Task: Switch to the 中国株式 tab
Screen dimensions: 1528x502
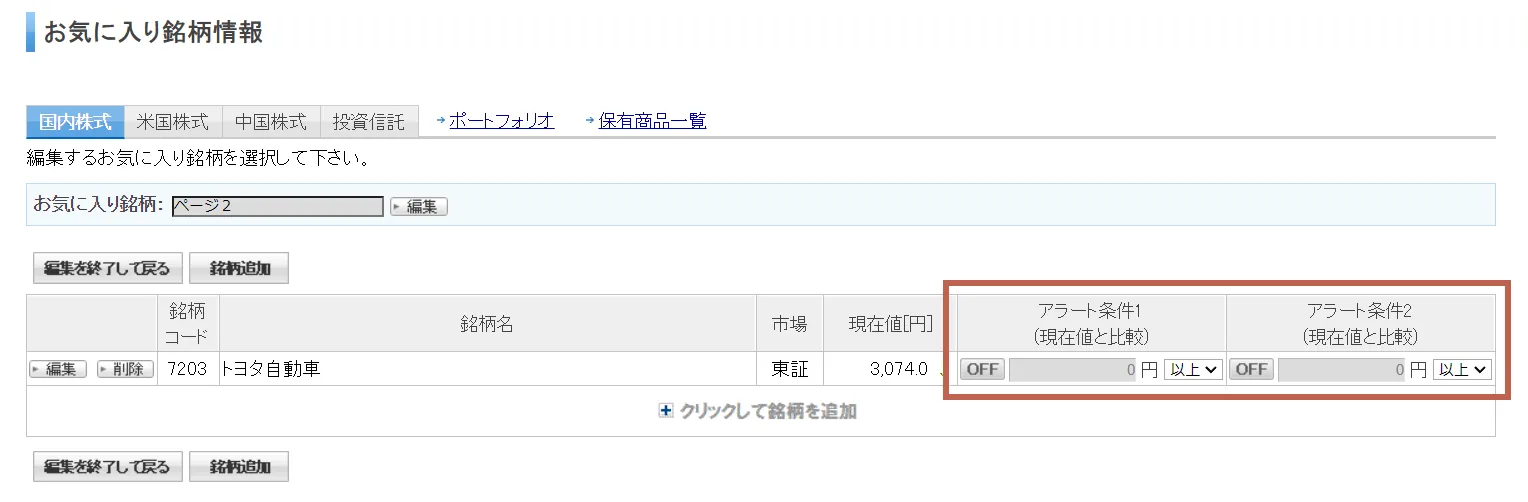Action: [271, 122]
